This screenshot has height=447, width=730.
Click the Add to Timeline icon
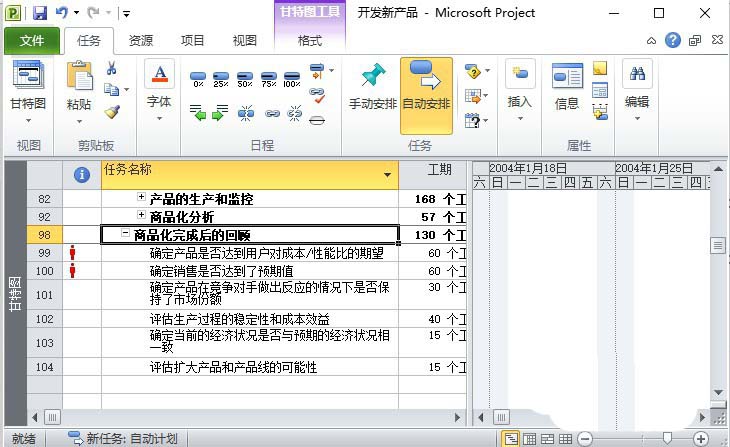(x=600, y=112)
